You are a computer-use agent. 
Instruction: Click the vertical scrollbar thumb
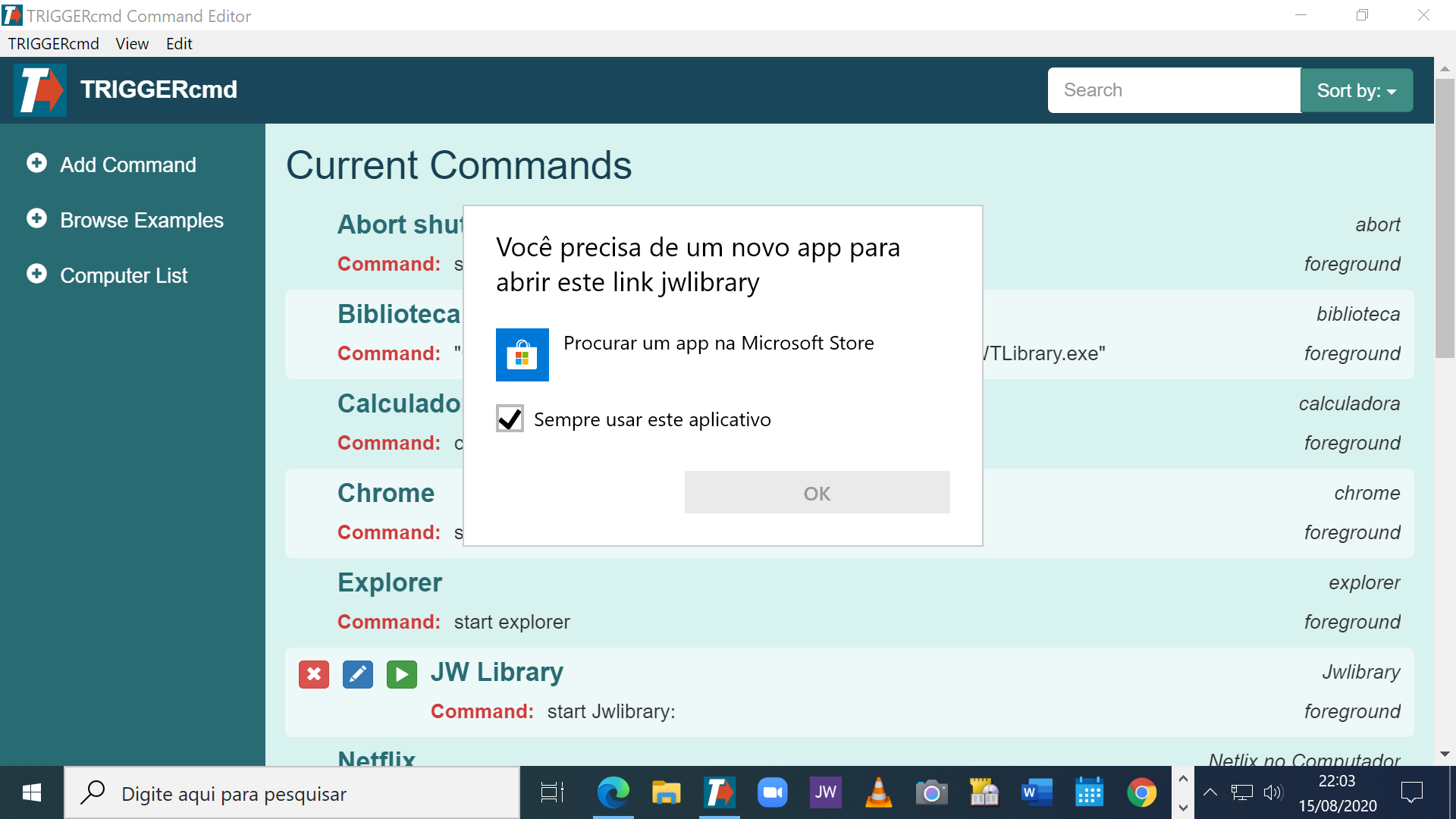pyautogui.click(x=1445, y=218)
